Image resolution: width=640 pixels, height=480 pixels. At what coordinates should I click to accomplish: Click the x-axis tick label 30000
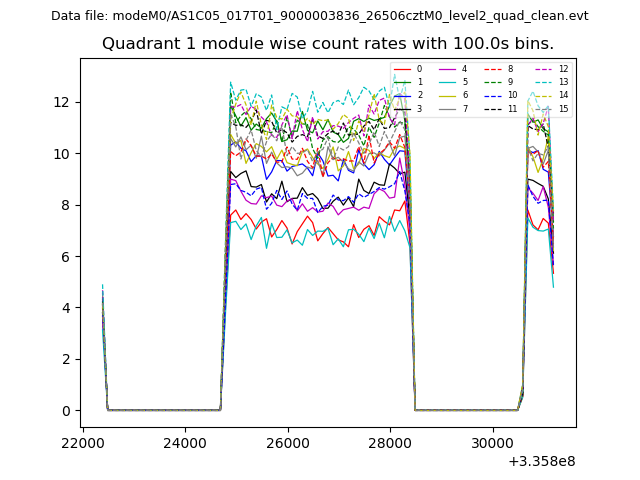491,441
